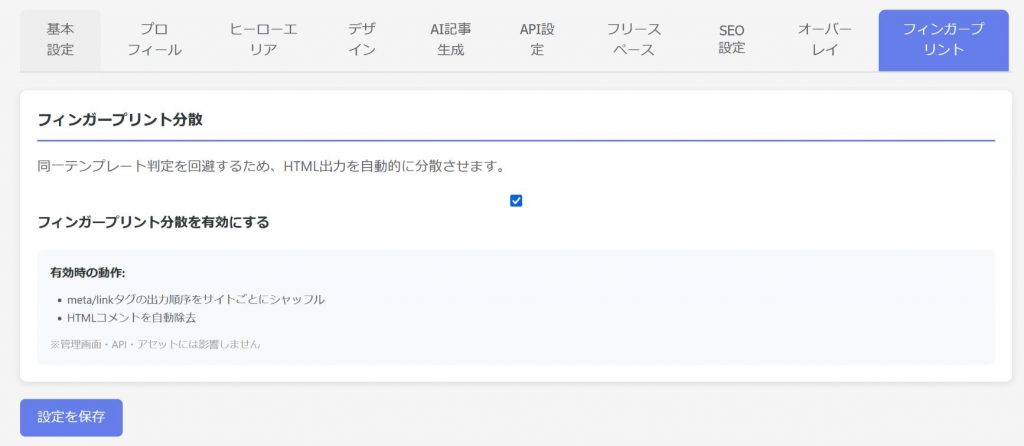Click the フィンガープリント分散を有効にする label
Image resolution: width=1024 pixels, height=446 pixels.
[x=153, y=222]
